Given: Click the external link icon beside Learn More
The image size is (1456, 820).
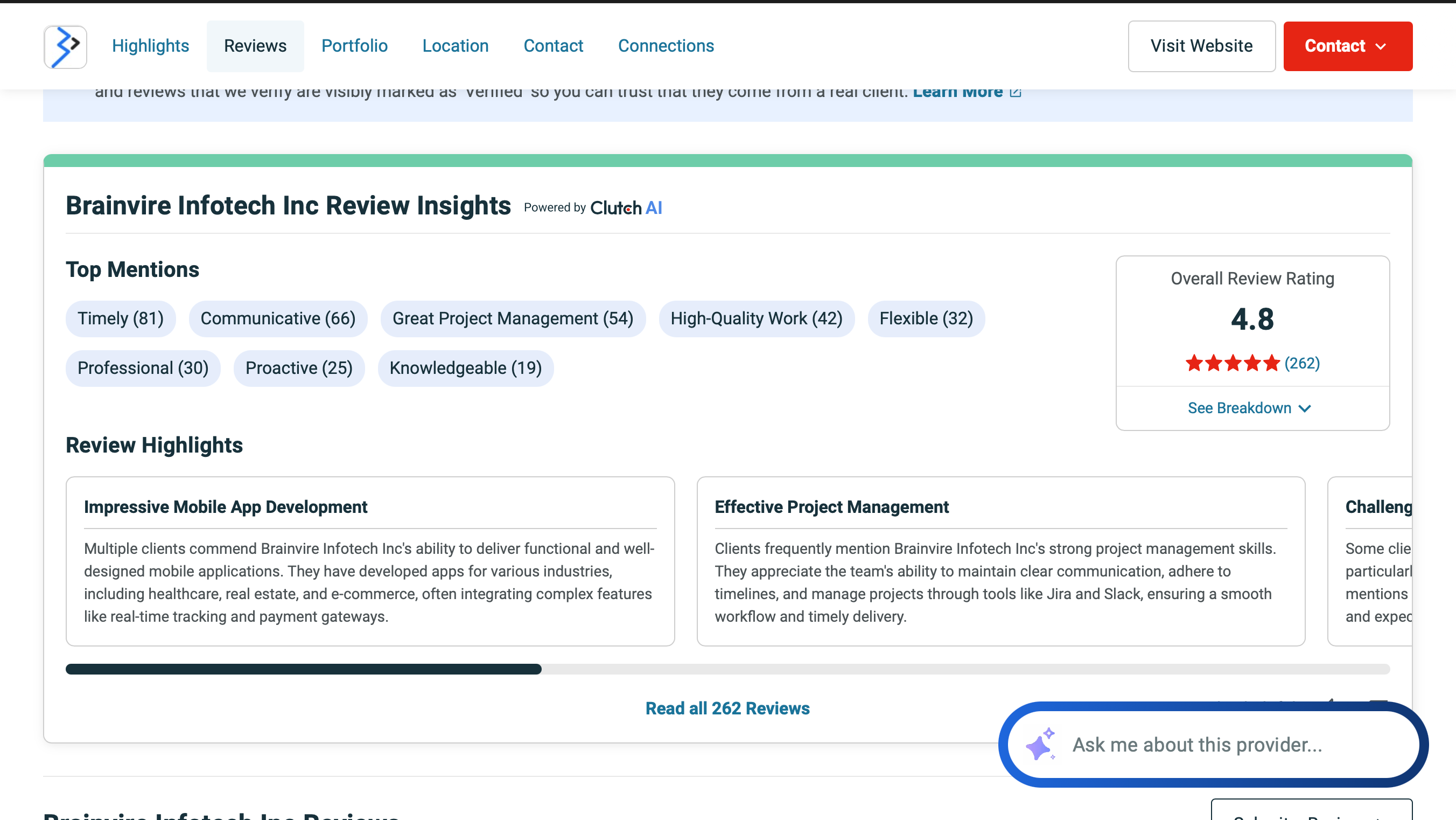Looking at the screenshot, I should click(1015, 92).
